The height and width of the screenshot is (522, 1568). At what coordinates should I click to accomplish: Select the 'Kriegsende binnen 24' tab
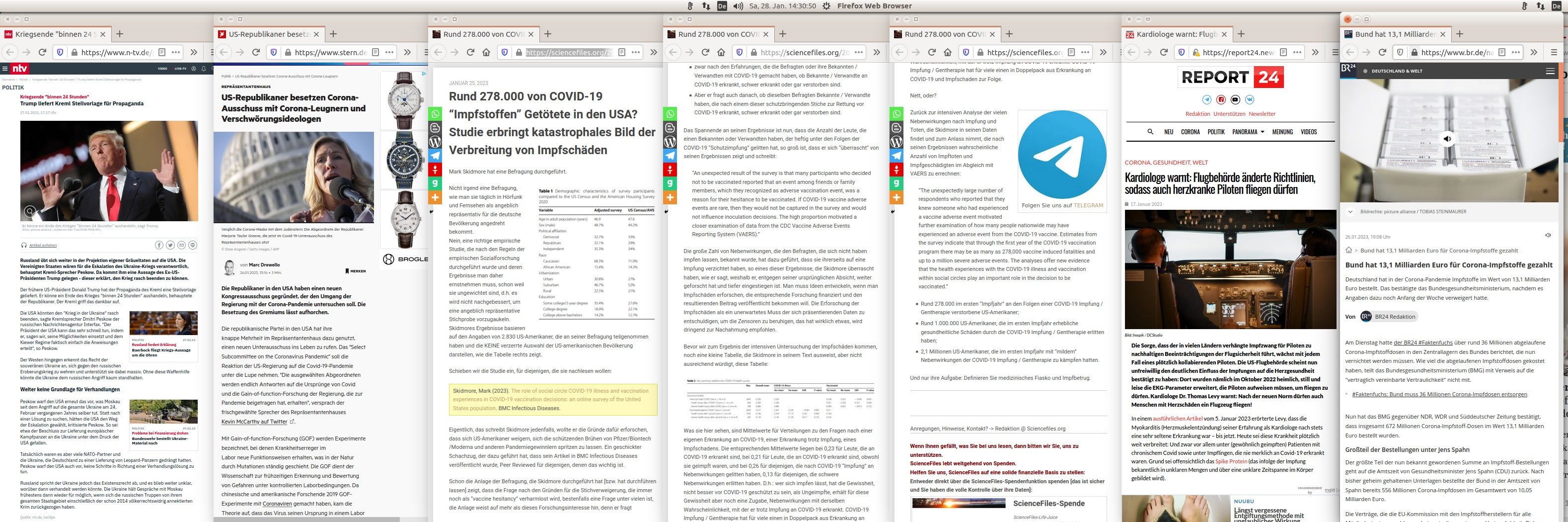pyautogui.click(x=55, y=34)
